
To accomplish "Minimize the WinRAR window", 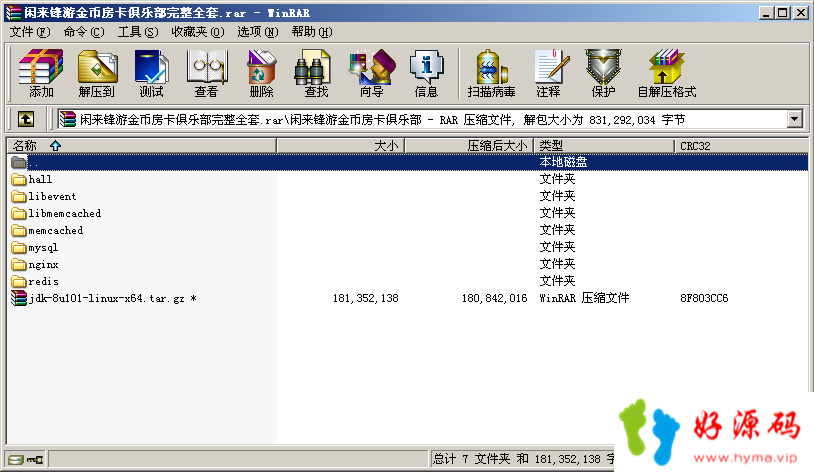I will pyautogui.click(x=766, y=12).
